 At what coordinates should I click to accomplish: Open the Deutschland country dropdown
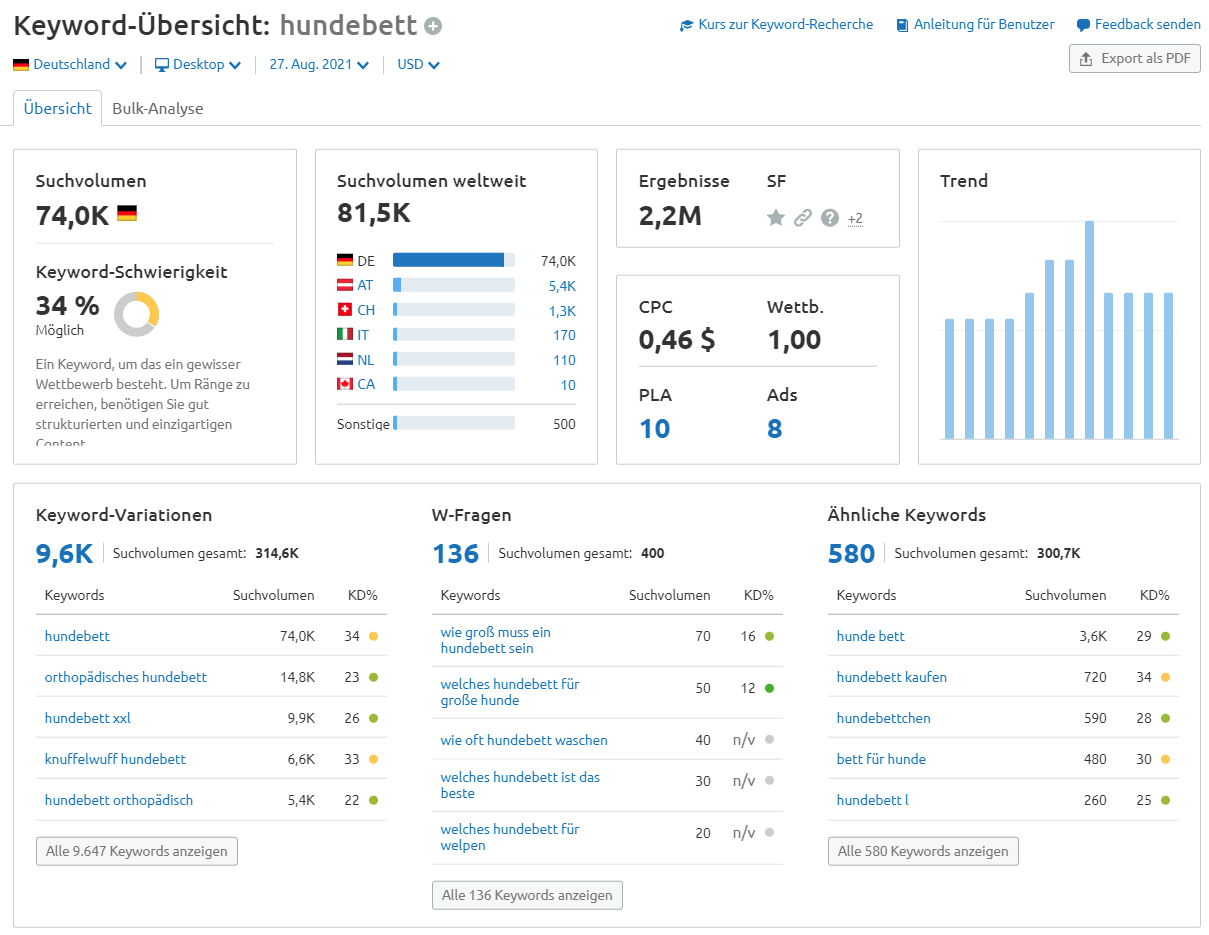[69, 63]
